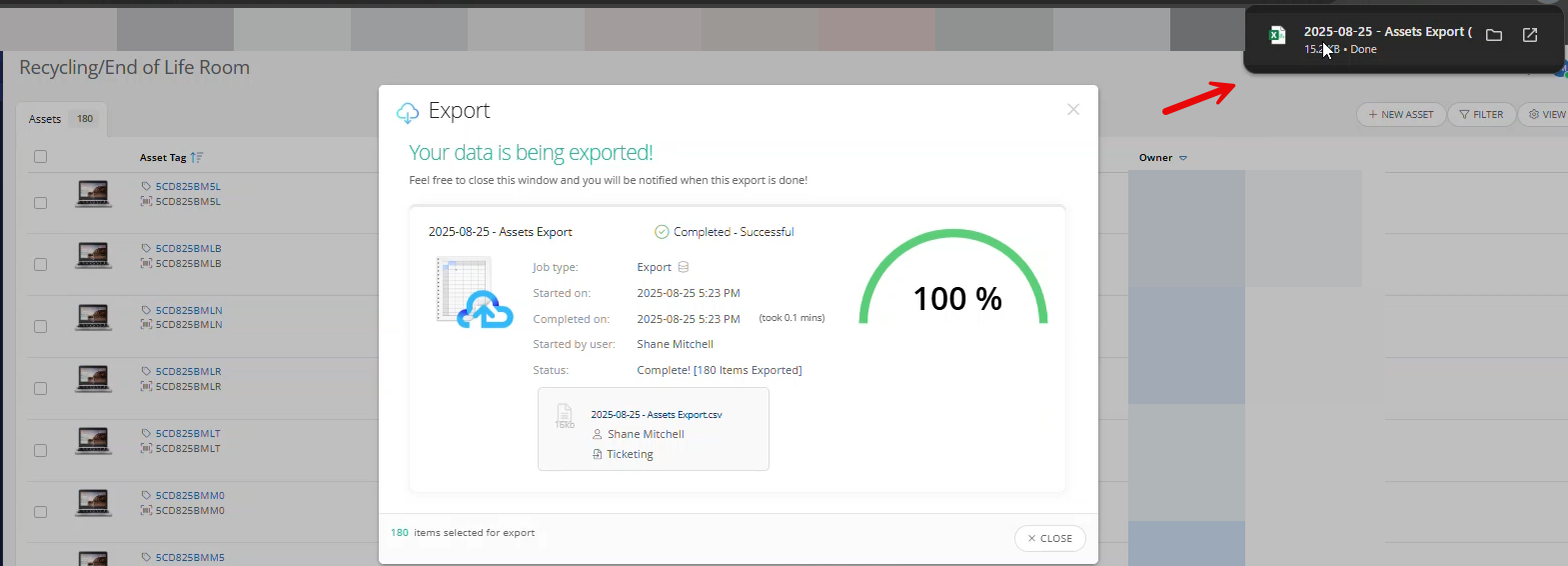1568x566 pixels.
Task: Open the downloaded Assets Export file externally
Action: click(x=1530, y=35)
